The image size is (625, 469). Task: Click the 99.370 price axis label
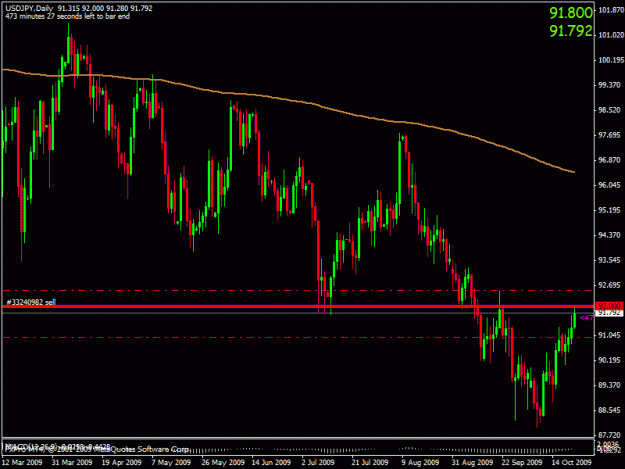point(611,85)
